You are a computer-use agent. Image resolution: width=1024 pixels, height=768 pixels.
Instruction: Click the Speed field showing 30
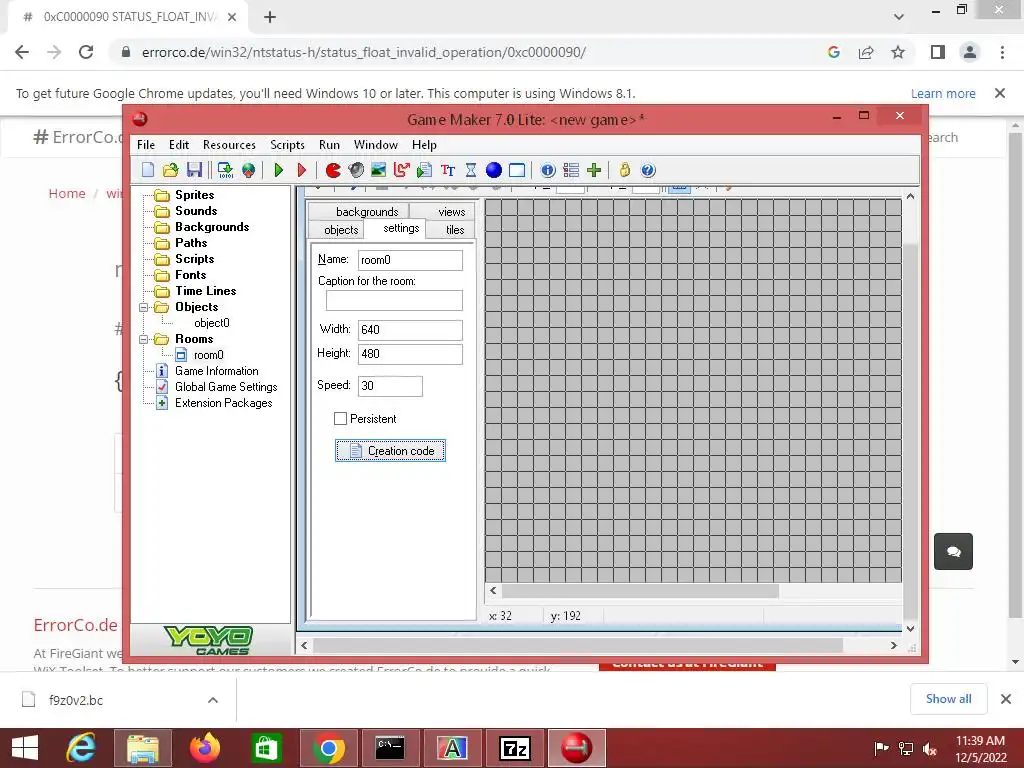tap(390, 386)
